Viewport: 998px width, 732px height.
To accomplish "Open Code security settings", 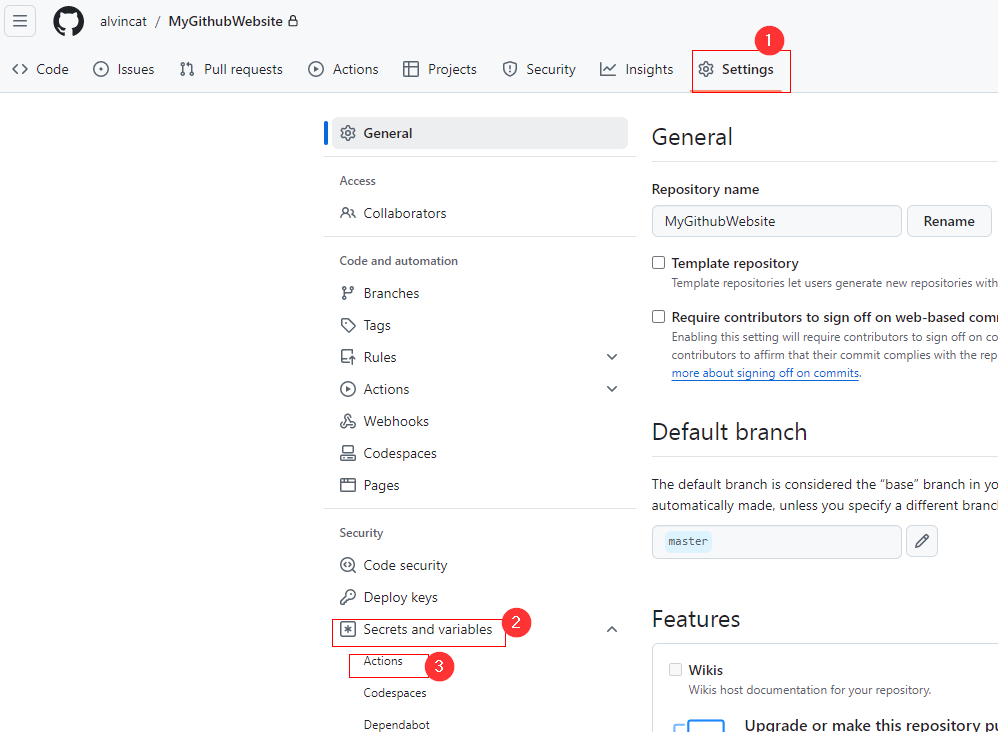I will (x=405, y=565).
